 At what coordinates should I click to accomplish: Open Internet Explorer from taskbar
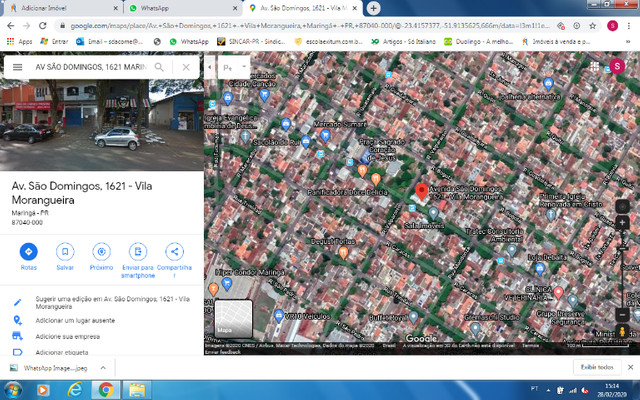[74, 390]
